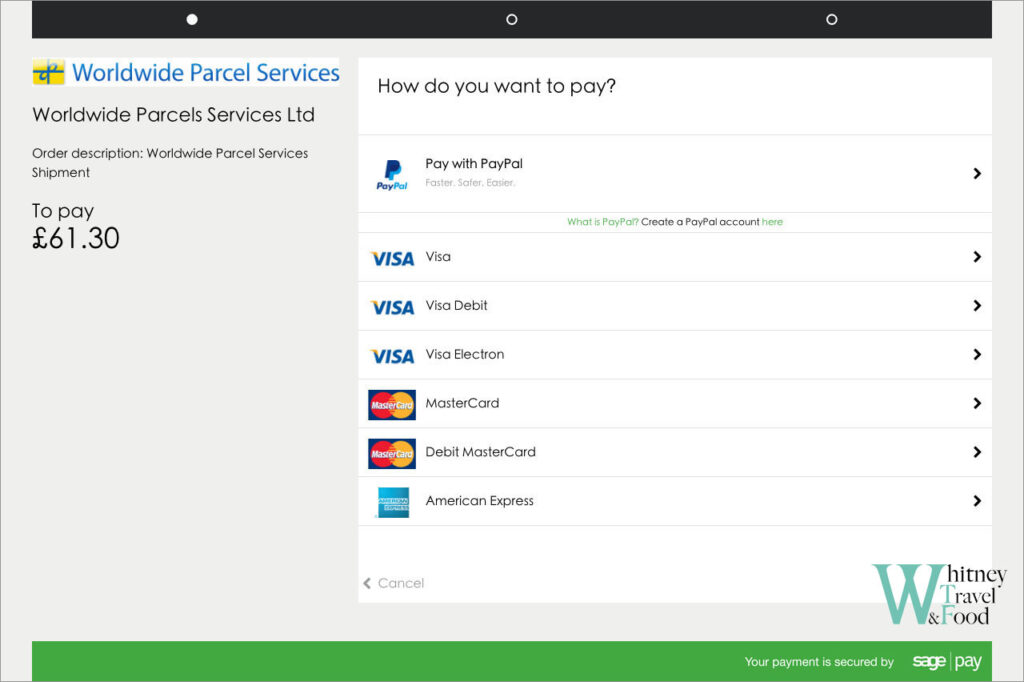This screenshot has height=682, width=1024.
Task: Open the MasterCard row chevron arrow
Action: coord(977,403)
